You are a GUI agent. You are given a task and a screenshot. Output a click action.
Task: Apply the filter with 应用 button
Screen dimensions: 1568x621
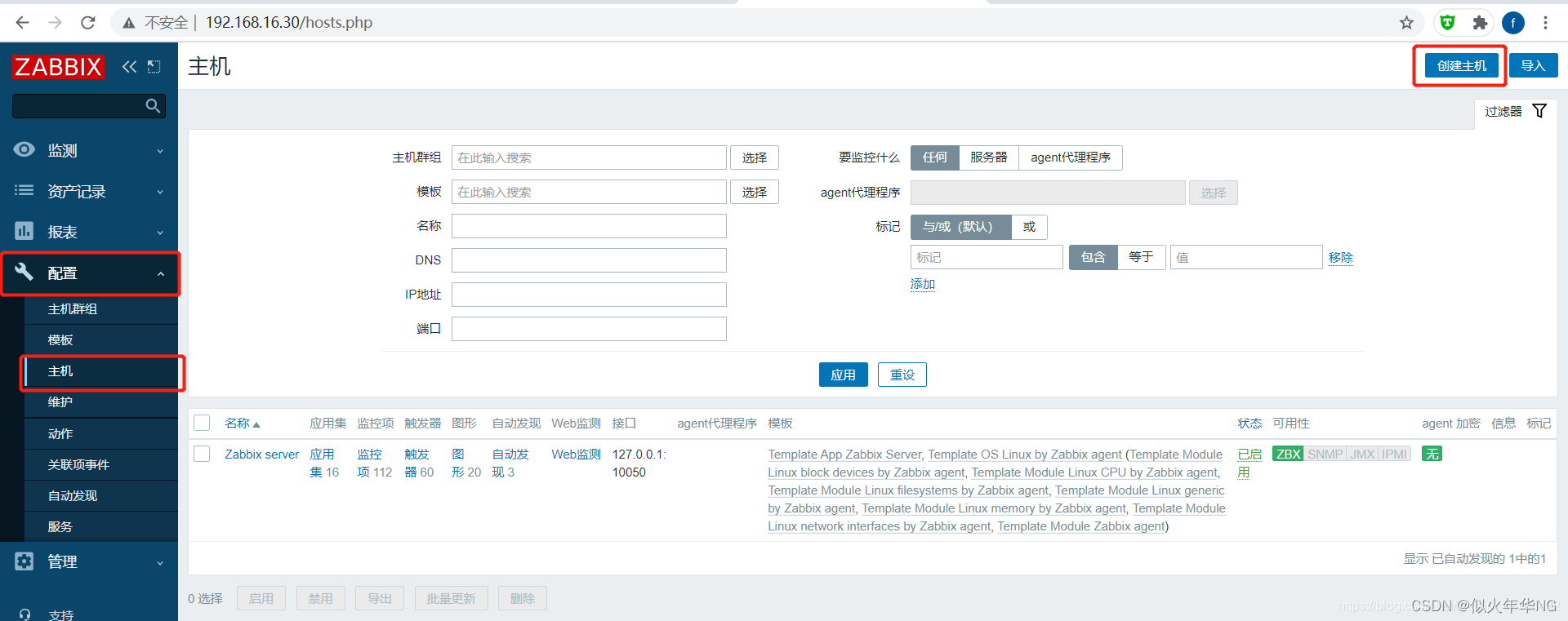(x=843, y=375)
